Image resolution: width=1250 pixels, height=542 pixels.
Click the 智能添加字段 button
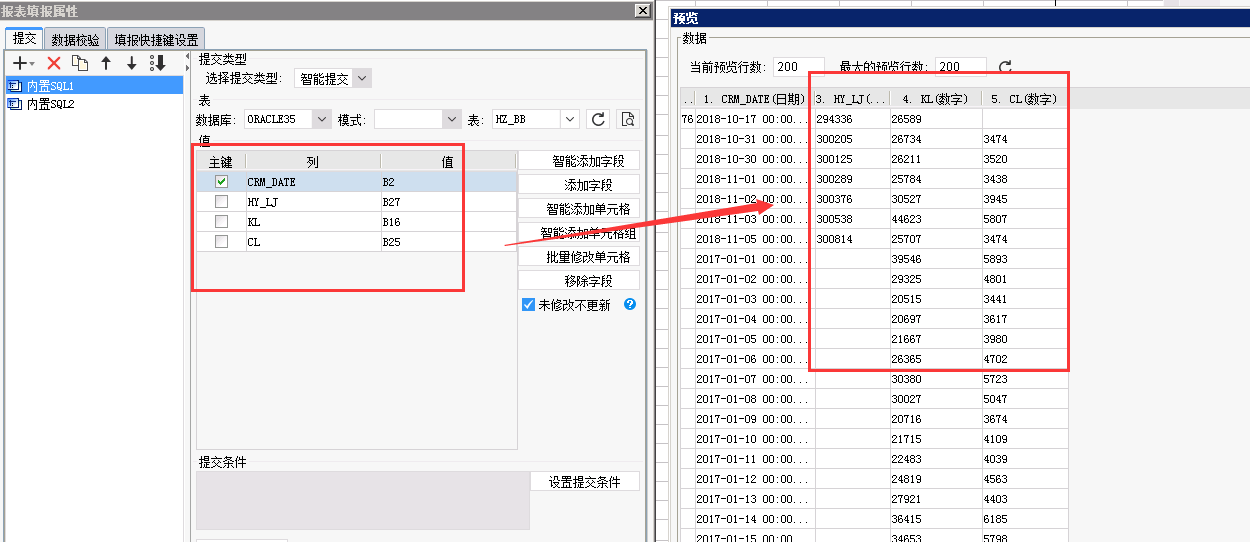click(579, 161)
